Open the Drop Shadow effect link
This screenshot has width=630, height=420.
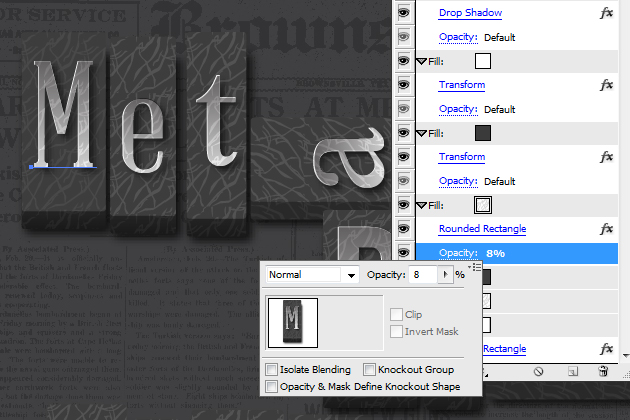point(470,13)
